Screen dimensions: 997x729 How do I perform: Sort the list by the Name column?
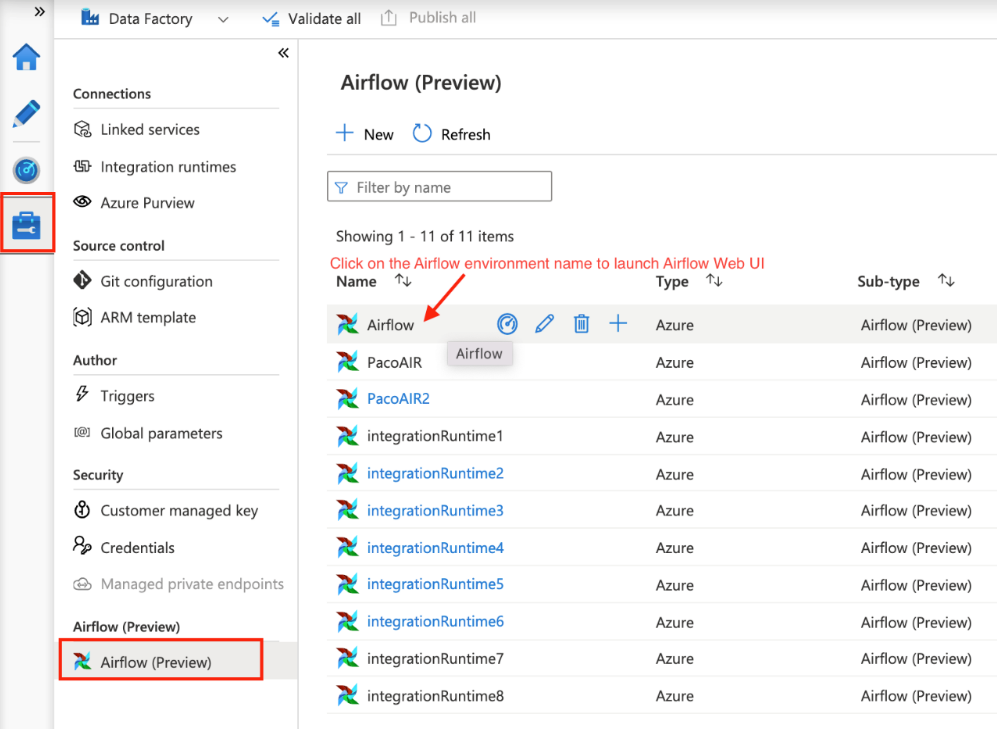tap(403, 280)
